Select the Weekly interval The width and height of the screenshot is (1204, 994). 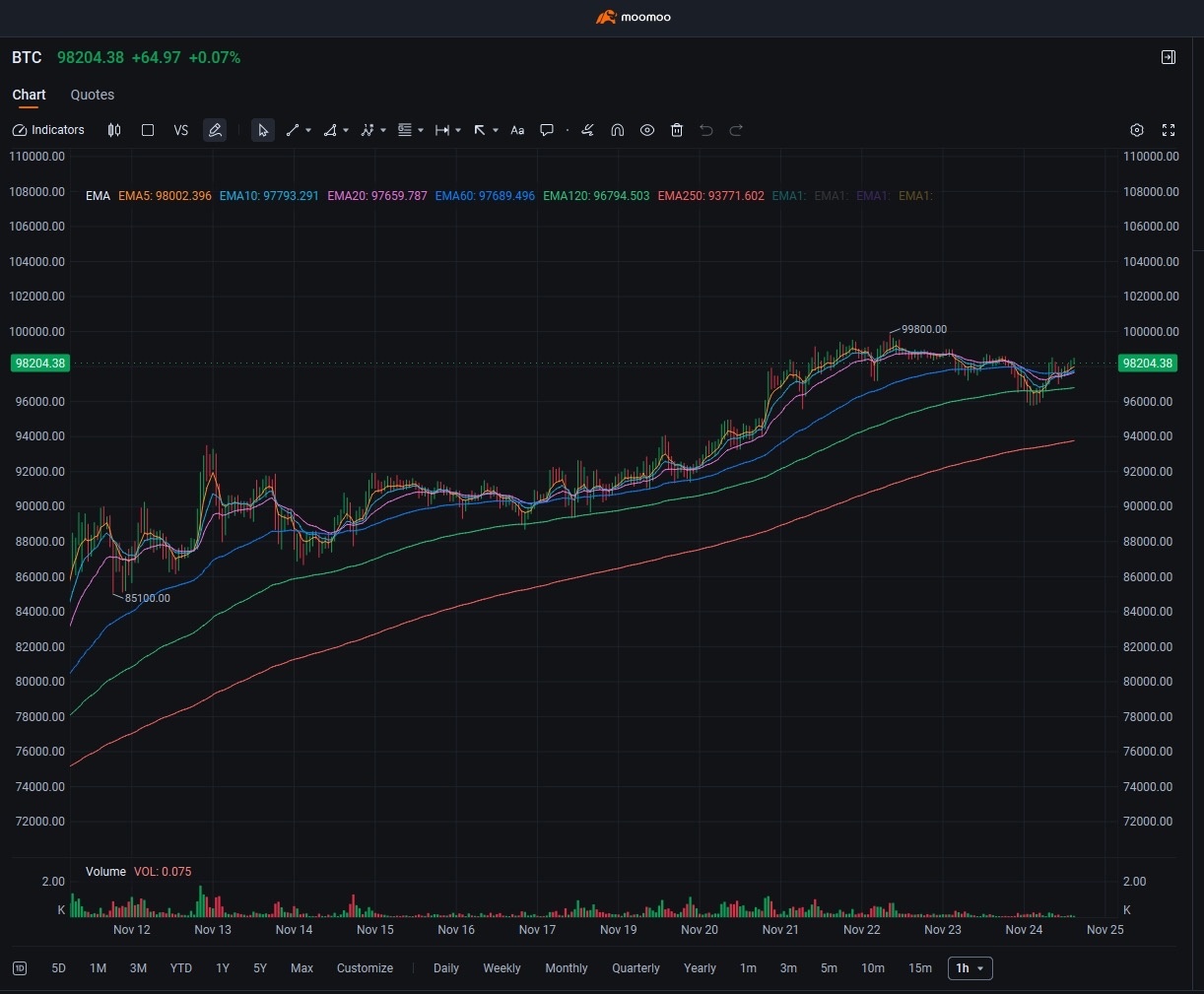click(x=502, y=968)
